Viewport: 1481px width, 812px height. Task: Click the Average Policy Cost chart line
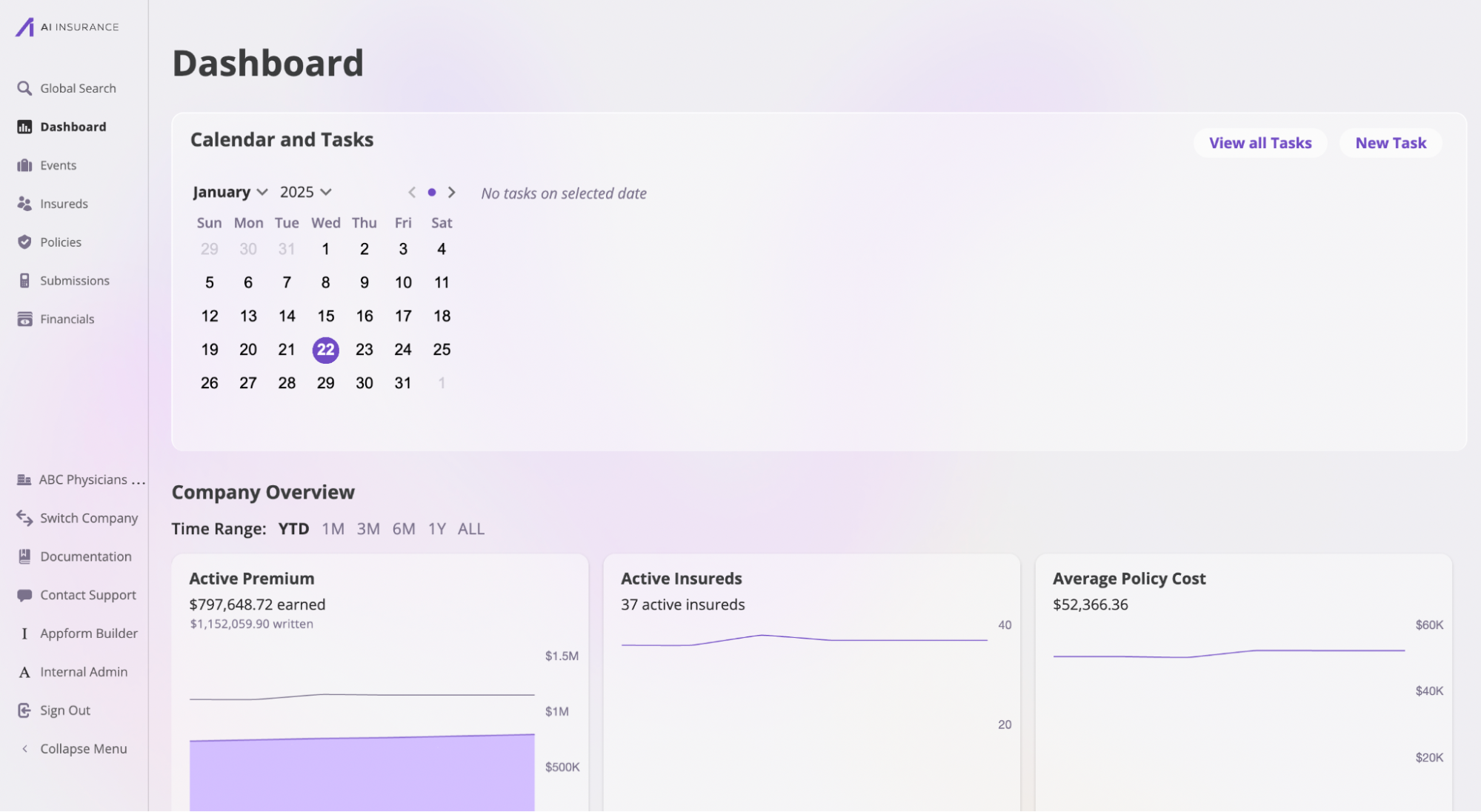1229,653
